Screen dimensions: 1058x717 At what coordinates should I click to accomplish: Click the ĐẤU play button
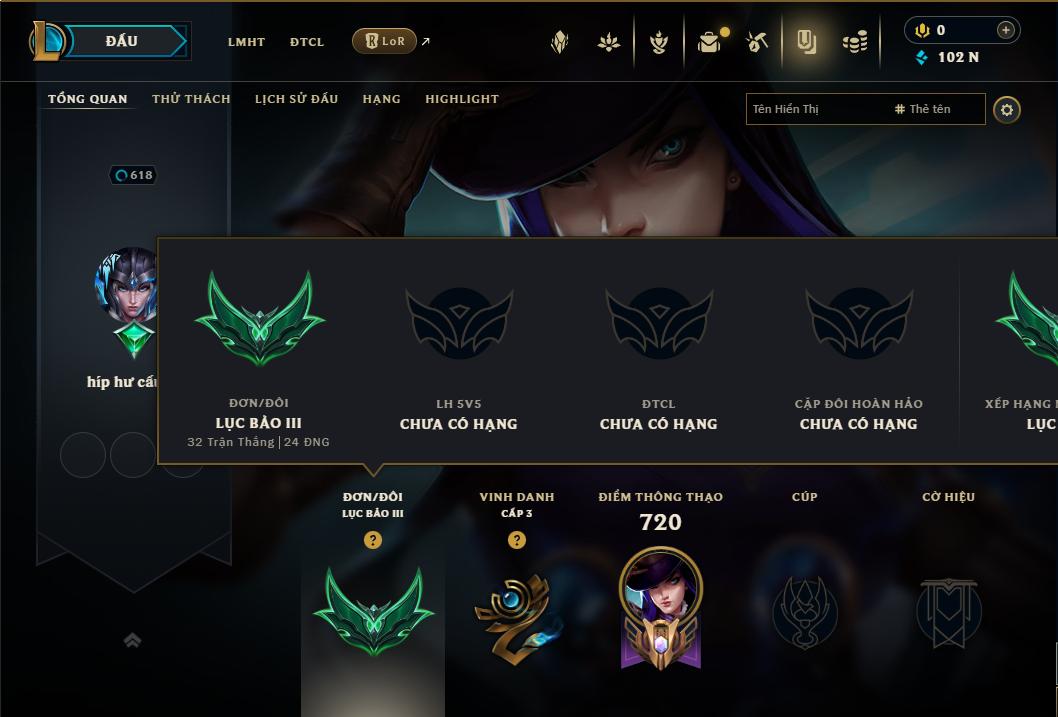[x=122, y=41]
